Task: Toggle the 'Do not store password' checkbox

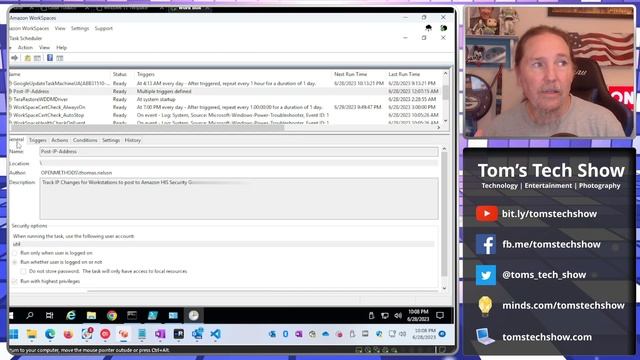Action: [23, 271]
